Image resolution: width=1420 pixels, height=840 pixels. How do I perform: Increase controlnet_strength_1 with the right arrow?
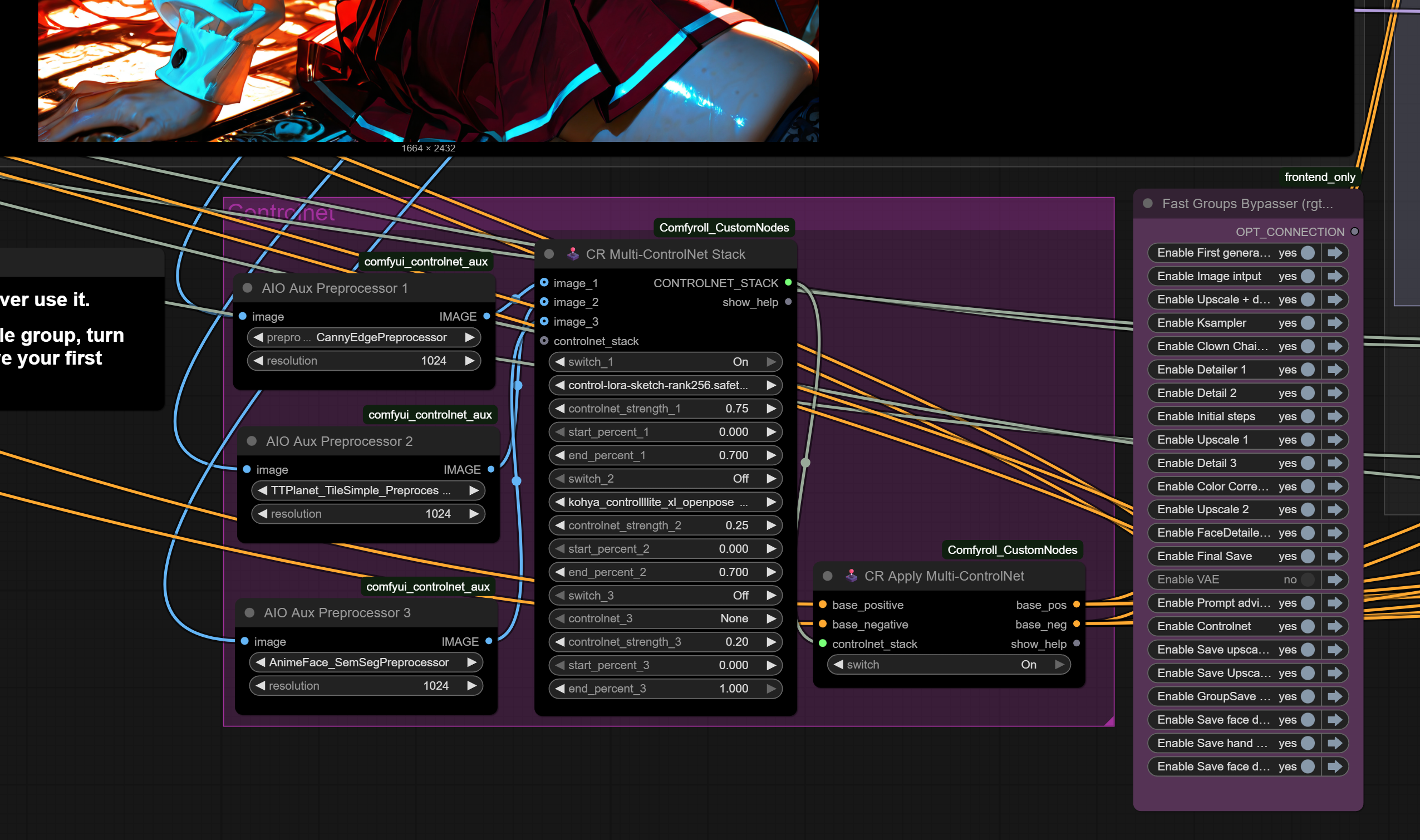(771, 409)
